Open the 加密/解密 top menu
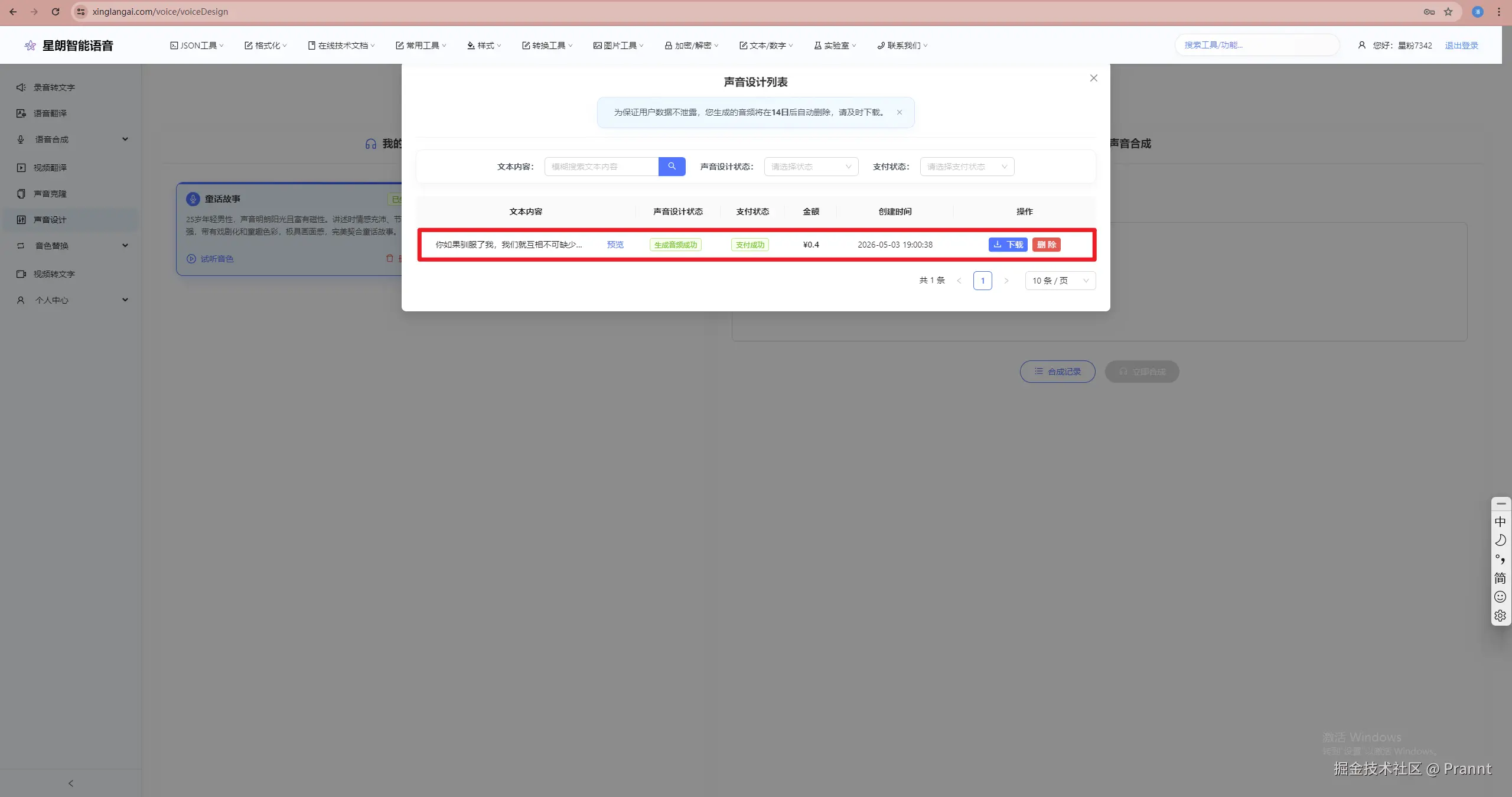Screen dimensions: 1512x797 coord(692,45)
